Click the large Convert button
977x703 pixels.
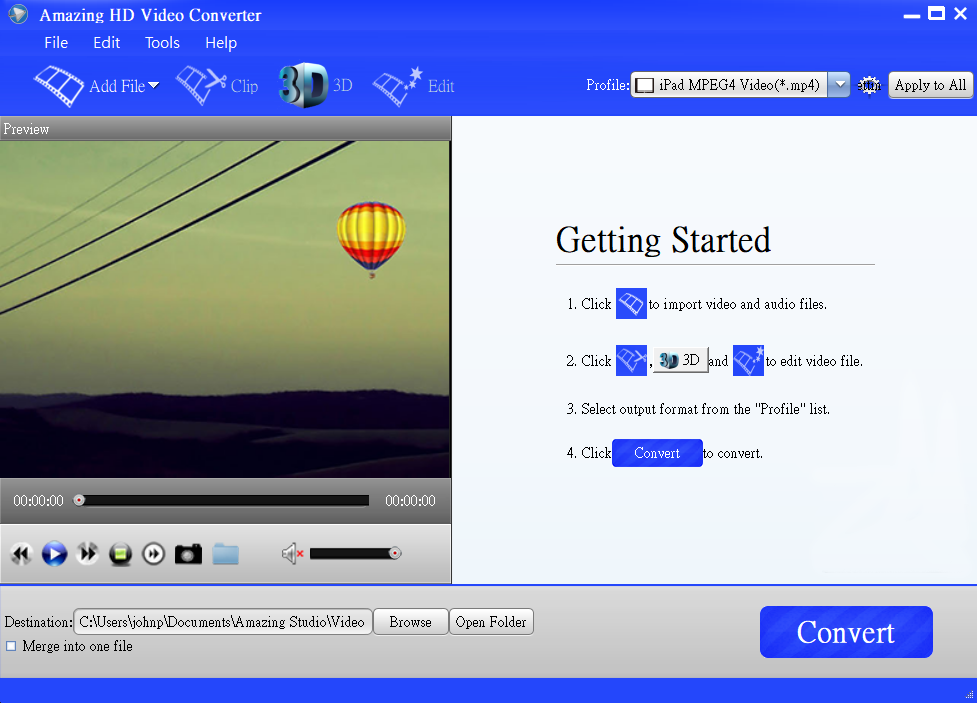click(x=846, y=632)
